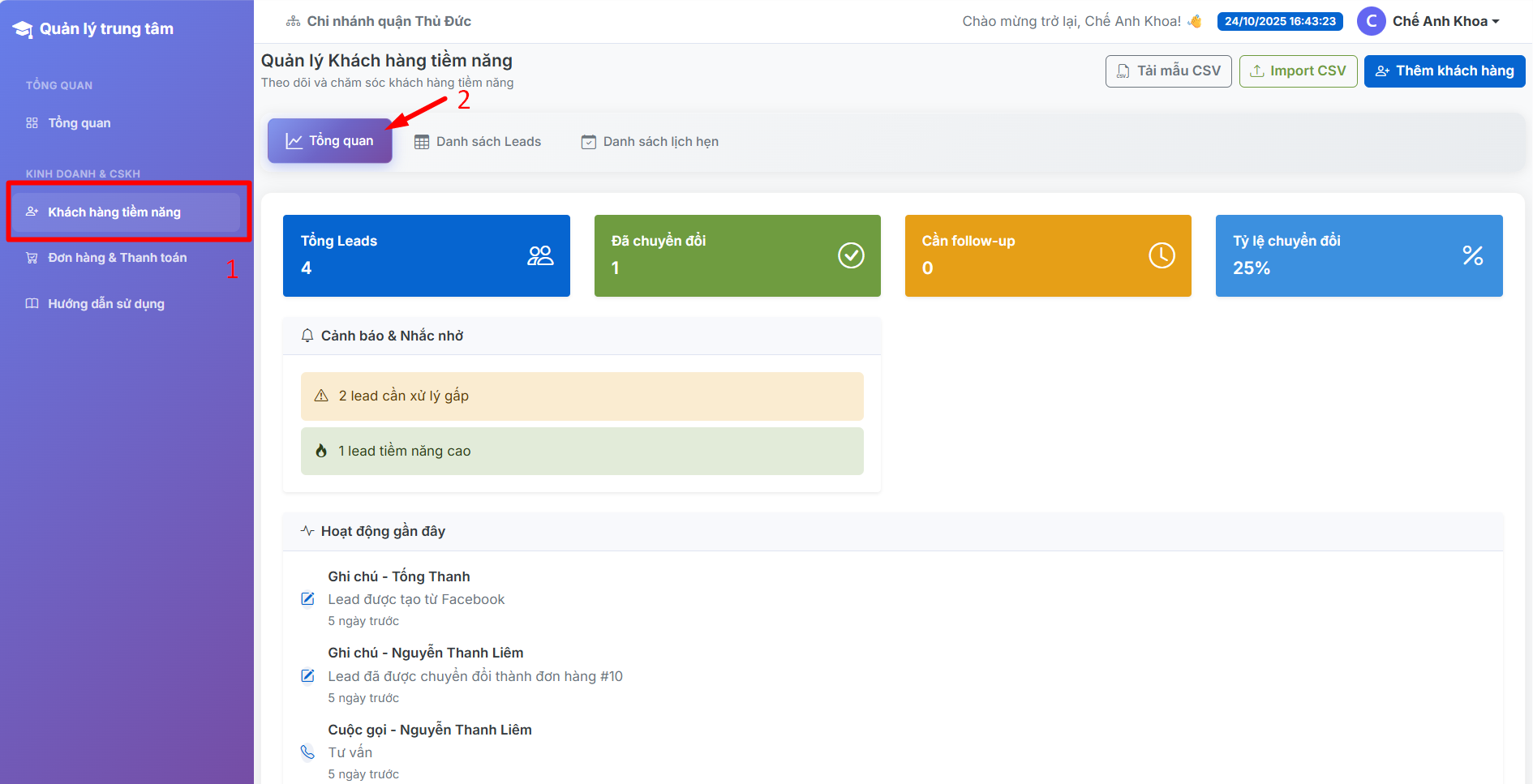The width and height of the screenshot is (1533, 784).
Task: Click the Import CSV button
Action: pyautogui.click(x=1298, y=71)
